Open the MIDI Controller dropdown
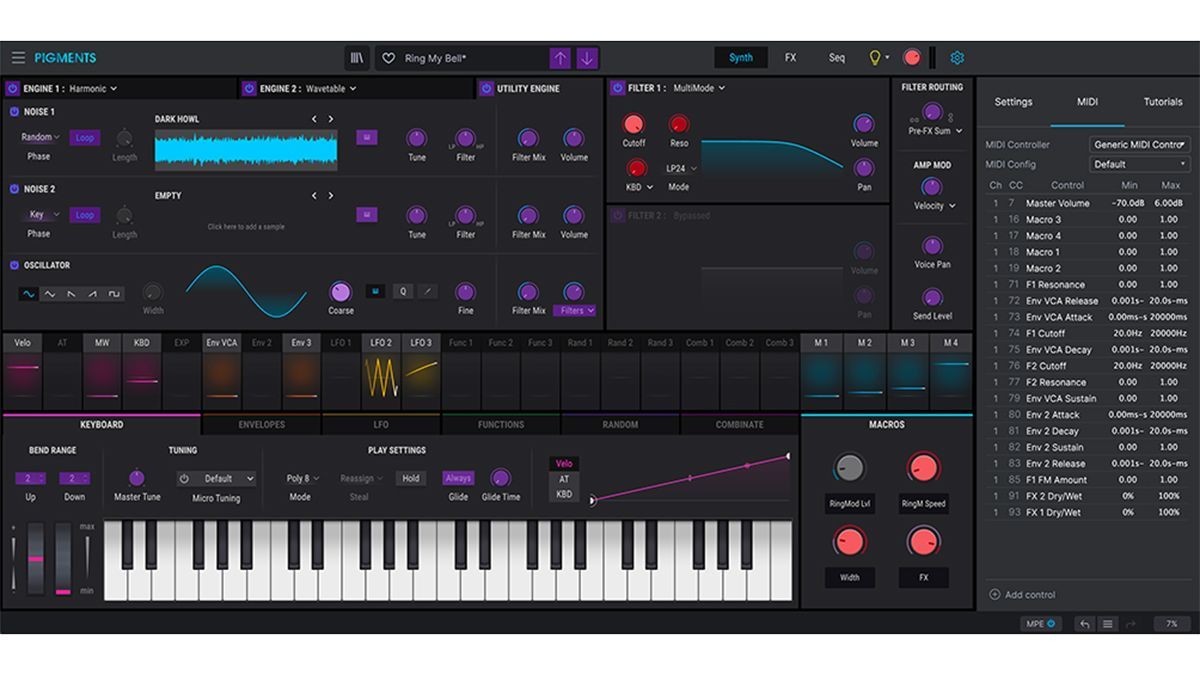Screen dimensions: 1200x675 click(1140, 145)
